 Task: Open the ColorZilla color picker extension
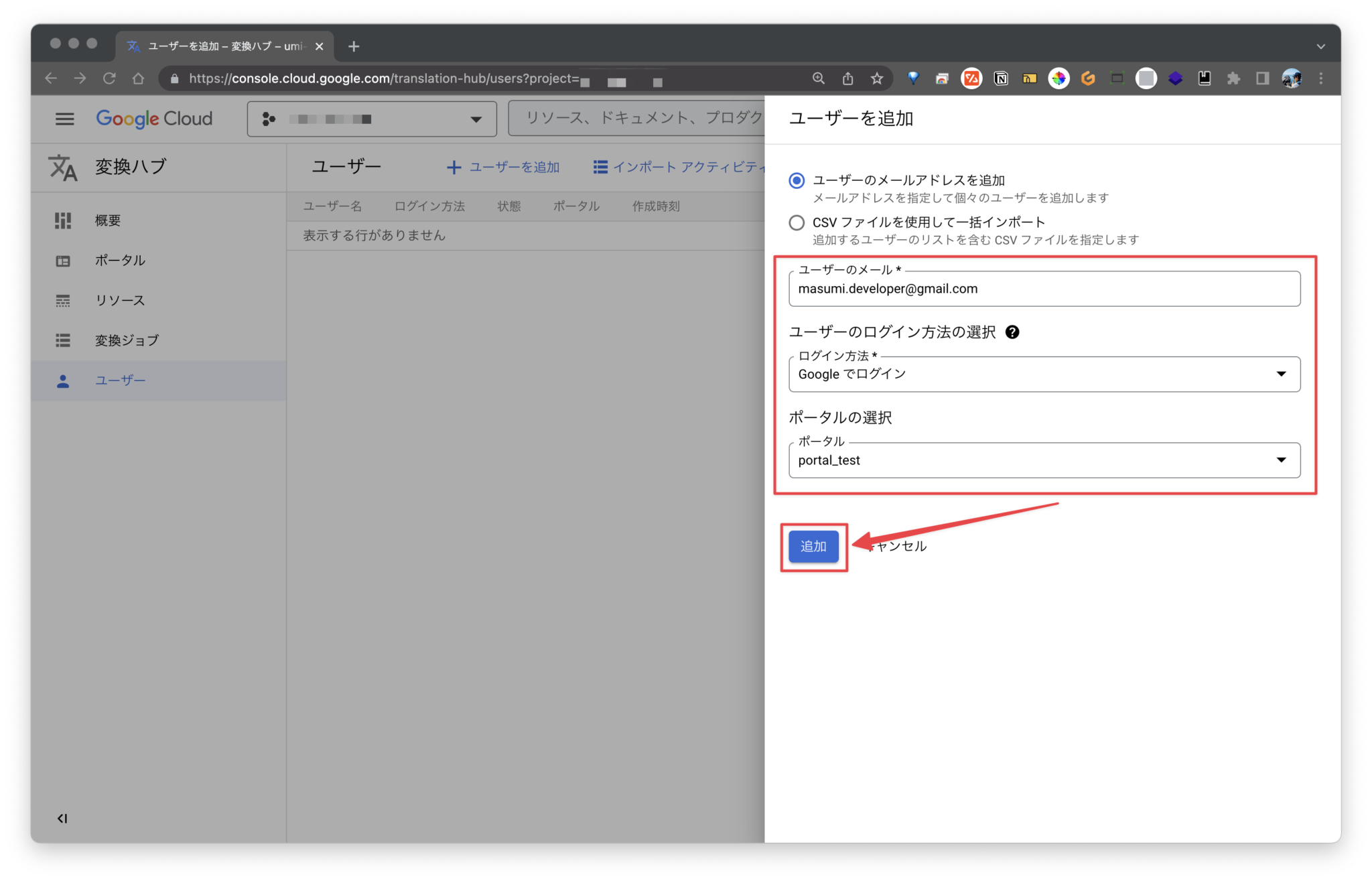pos(1059,78)
